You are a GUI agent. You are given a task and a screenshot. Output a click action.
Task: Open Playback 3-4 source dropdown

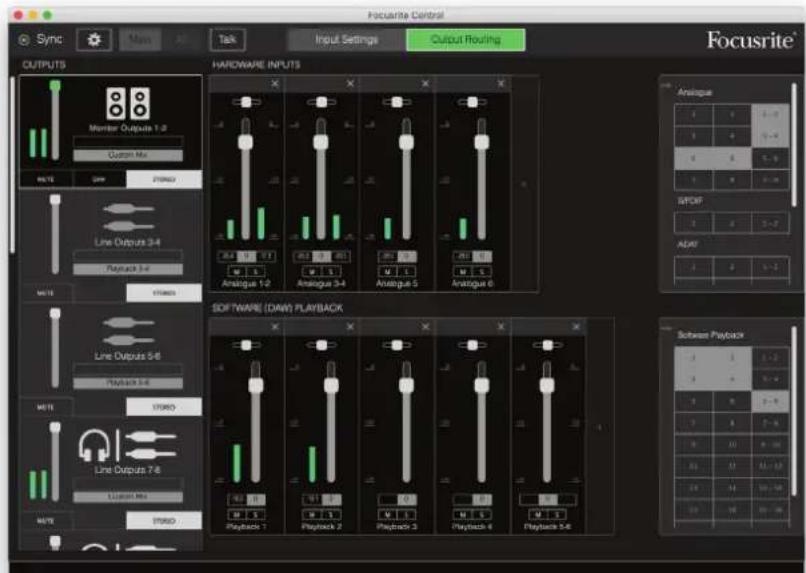pos(128,269)
